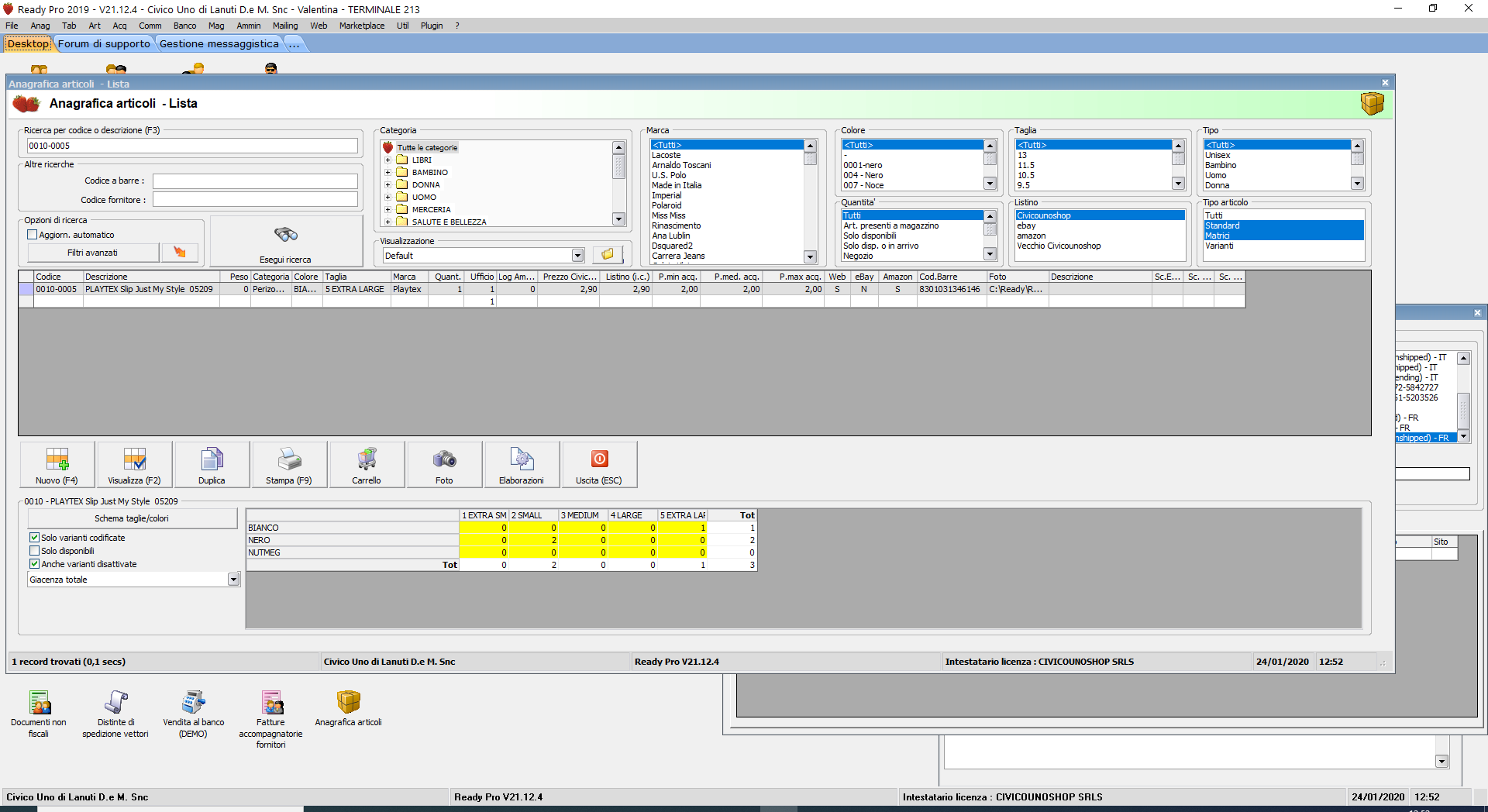Click the Codice a barre field
Screen dimensions: 1488x812
255,181
